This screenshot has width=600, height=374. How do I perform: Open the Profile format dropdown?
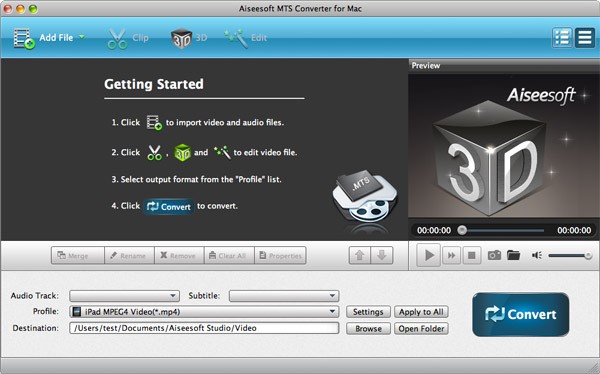point(204,312)
